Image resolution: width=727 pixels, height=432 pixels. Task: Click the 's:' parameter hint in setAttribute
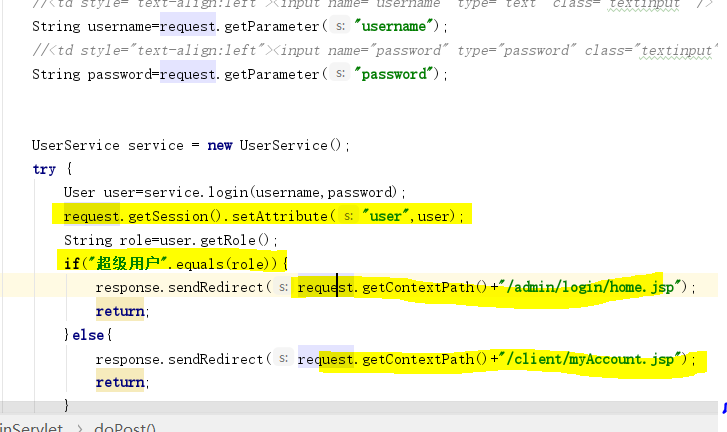click(349, 216)
